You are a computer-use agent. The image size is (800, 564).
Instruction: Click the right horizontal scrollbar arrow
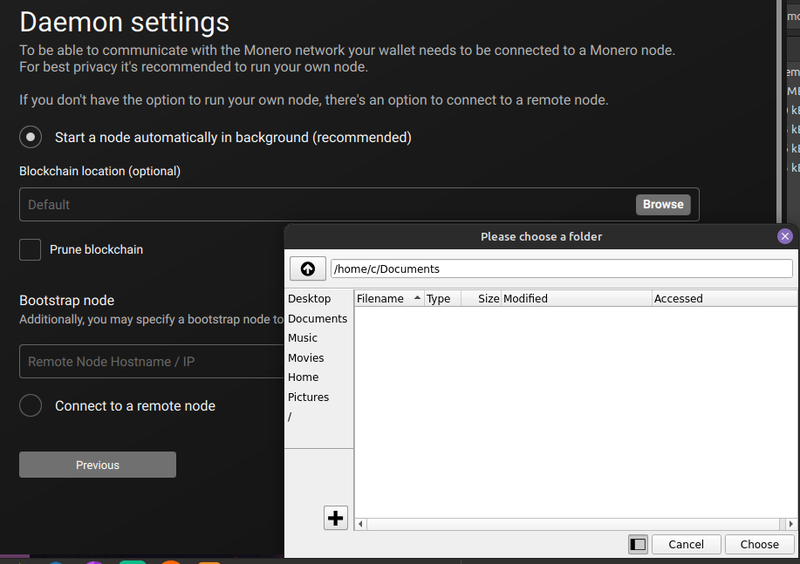point(787,524)
